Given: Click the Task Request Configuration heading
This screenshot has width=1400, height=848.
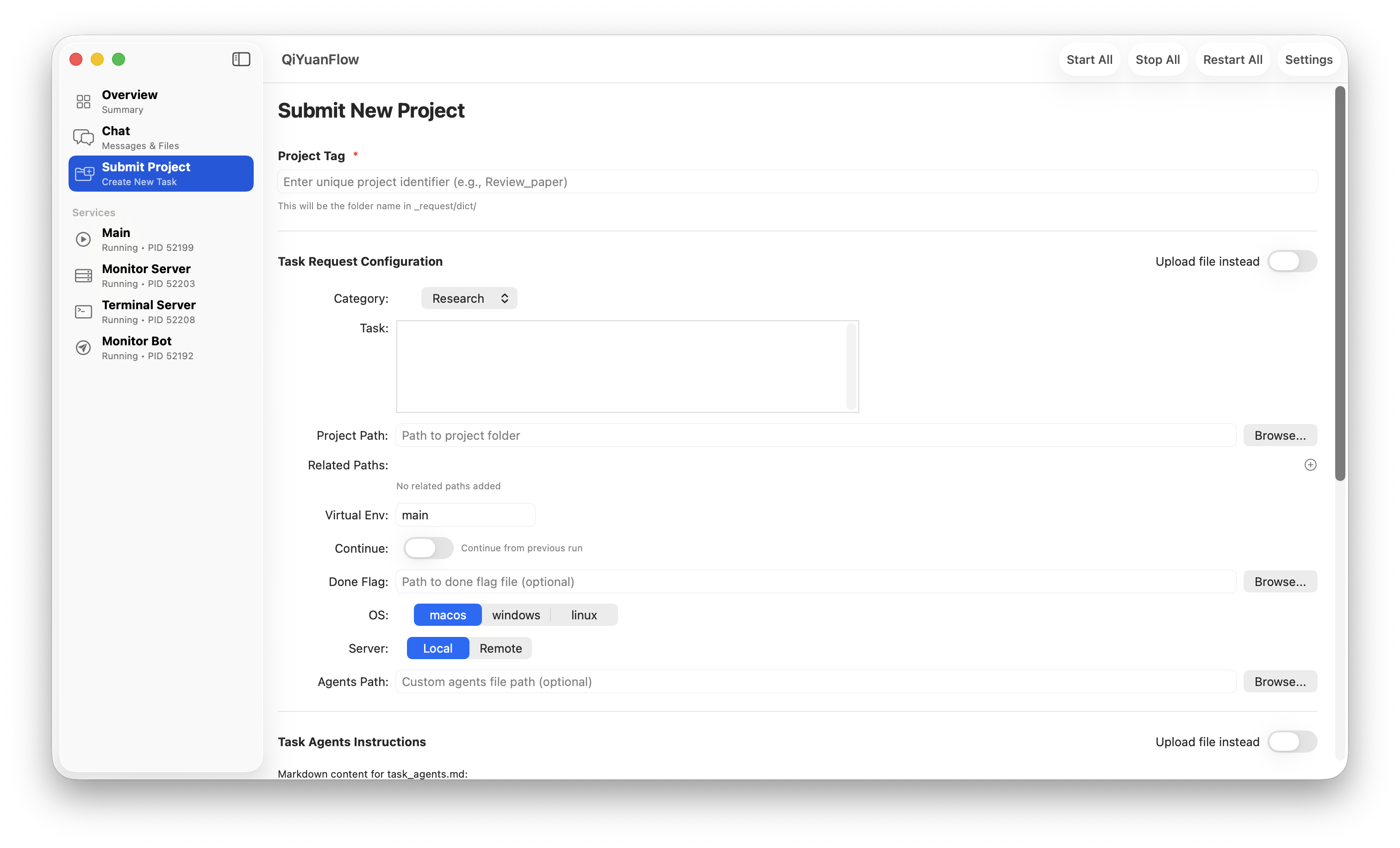Looking at the screenshot, I should click(x=360, y=261).
